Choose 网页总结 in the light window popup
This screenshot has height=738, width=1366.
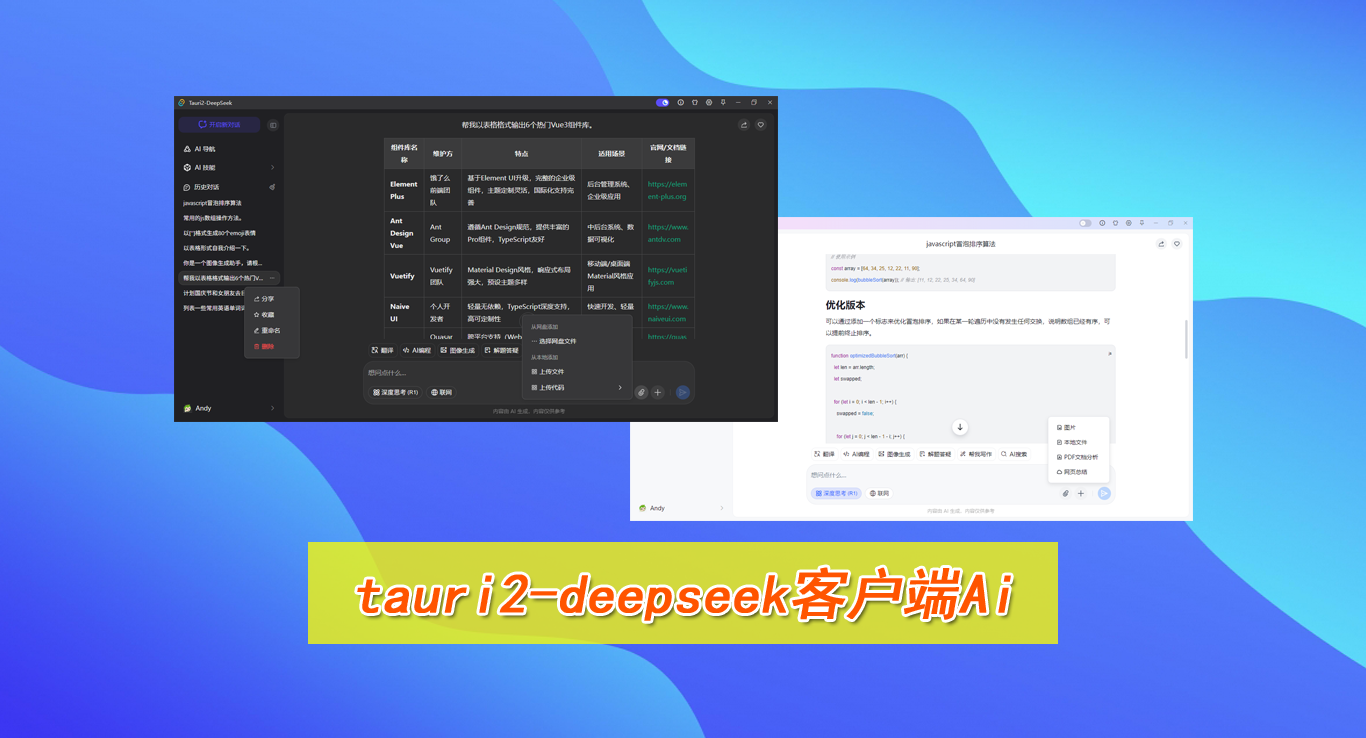point(1078,472)
